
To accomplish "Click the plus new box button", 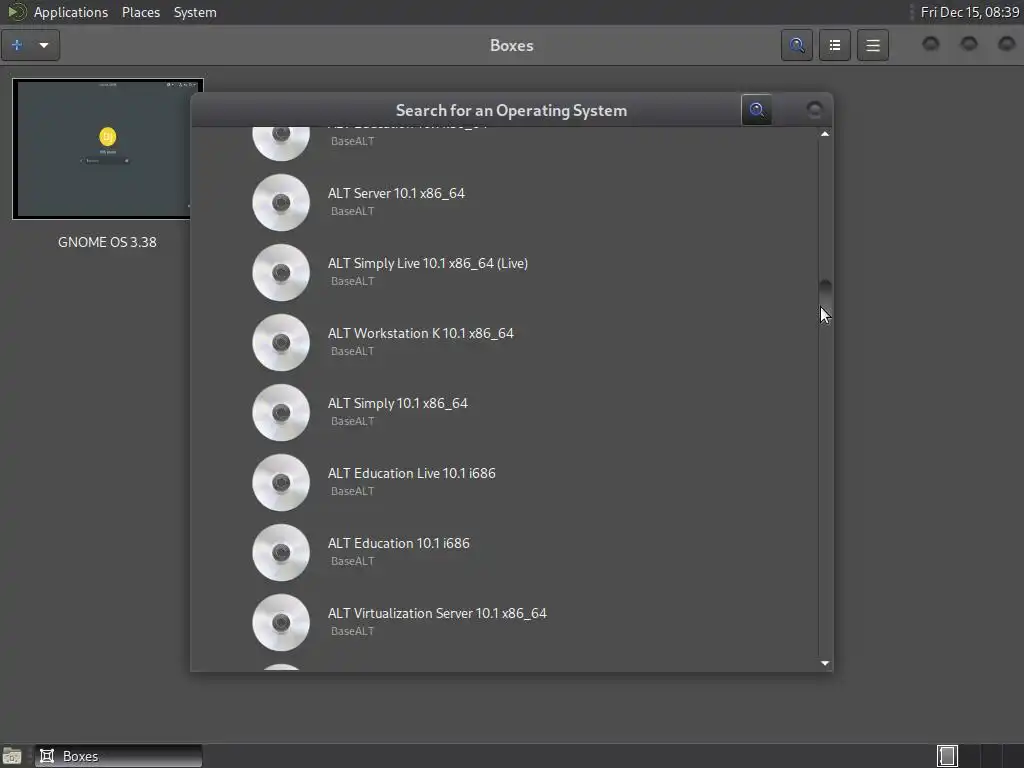I will coord(17,45).
